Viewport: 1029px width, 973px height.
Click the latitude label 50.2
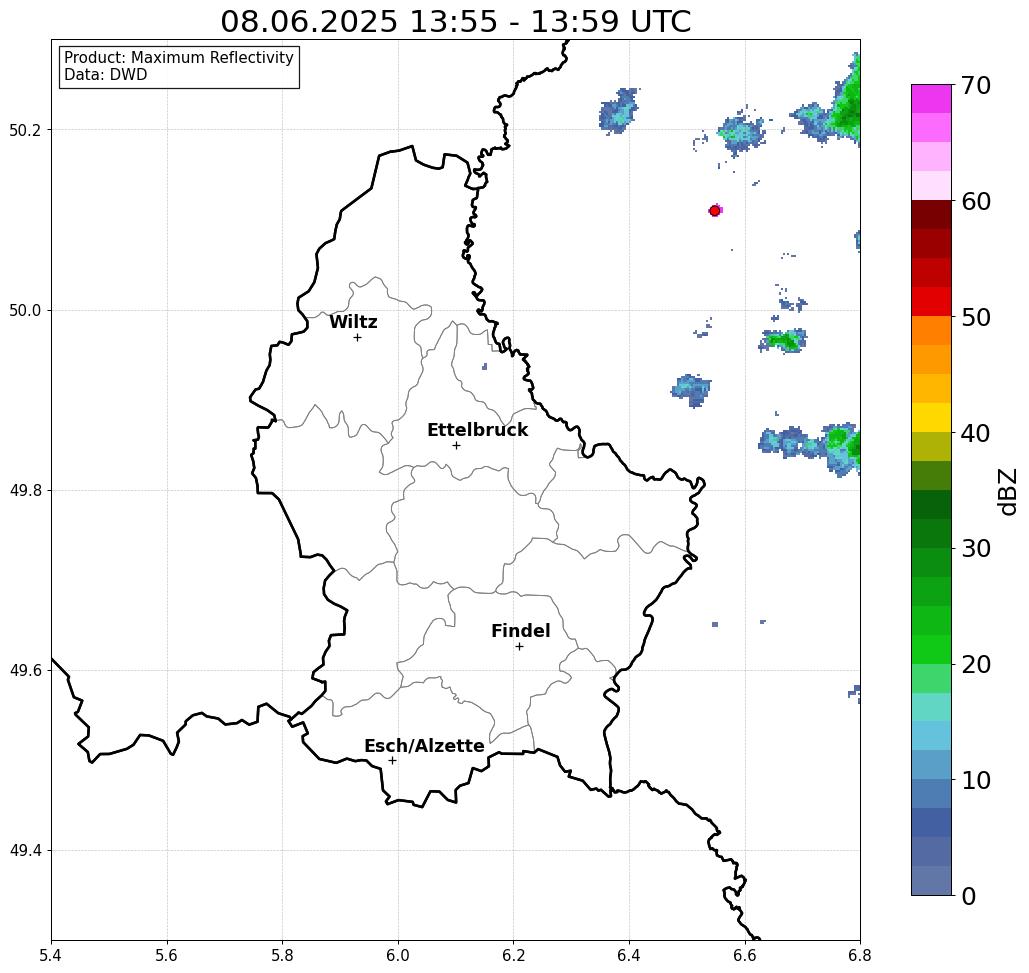(x=25, y=130)
